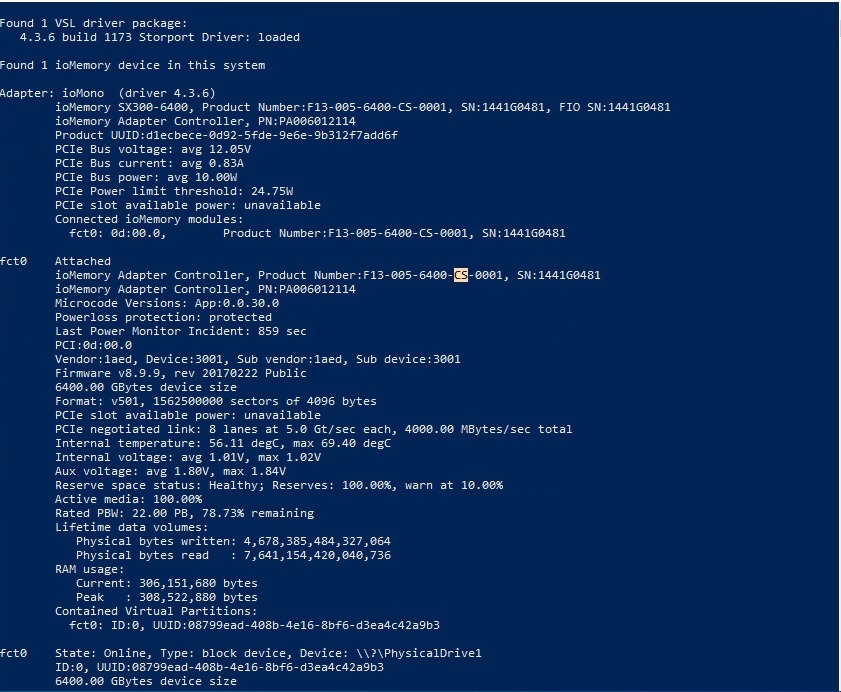Click the PCIe Bus current 0.83A line
This screenshot has width=841, height=692.
pos(149,163)
